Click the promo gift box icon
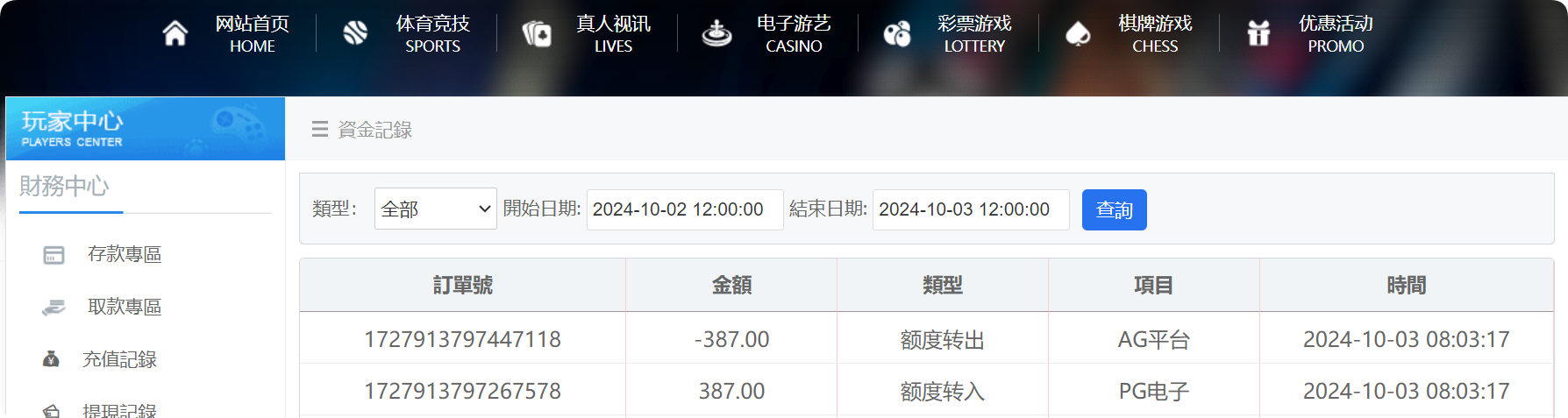 1258,33
